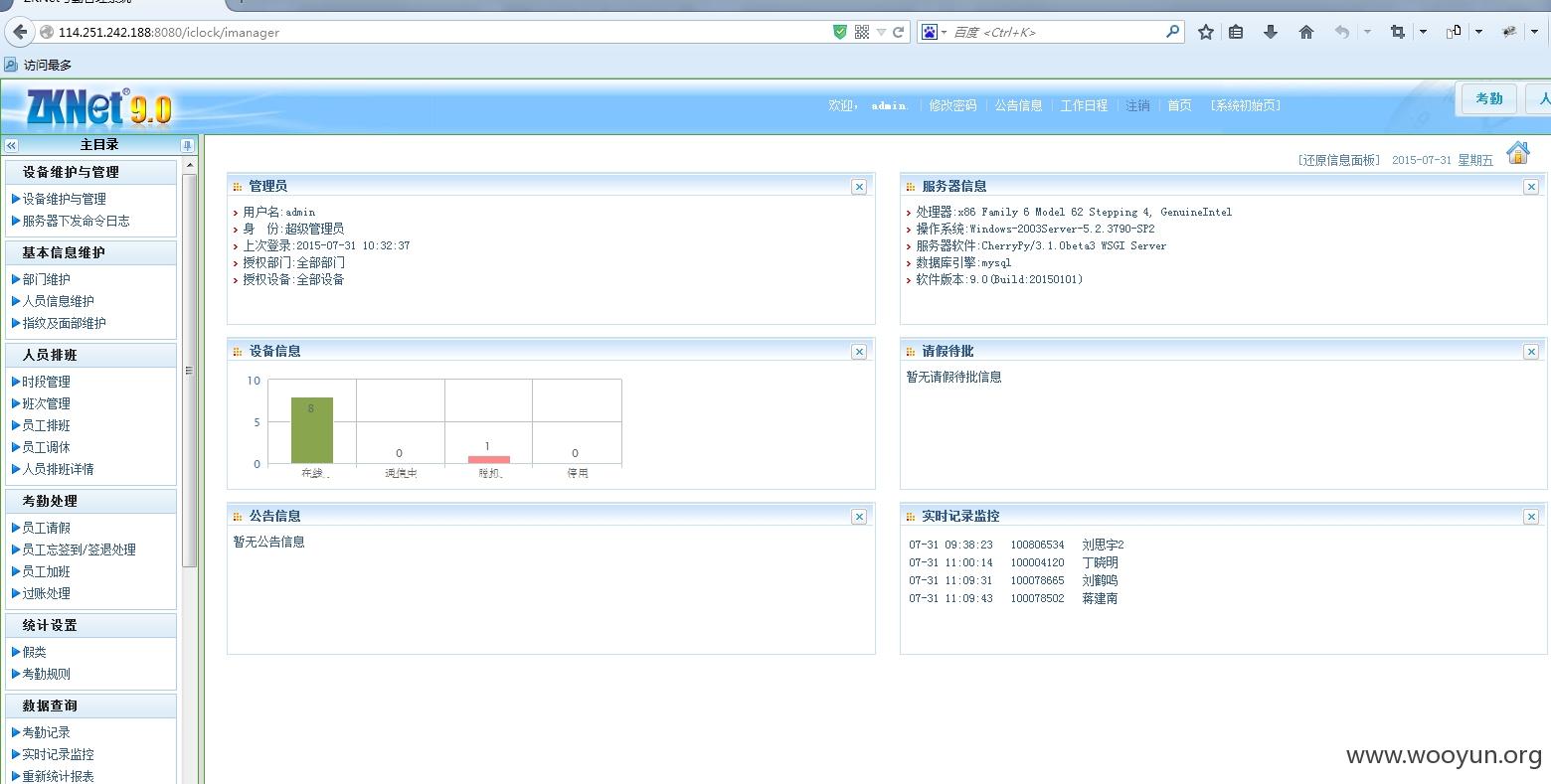Open 人员信息维护 in the sidebar
The image size is (1551, 784).
pyautogui.click(x=59, y=301)
